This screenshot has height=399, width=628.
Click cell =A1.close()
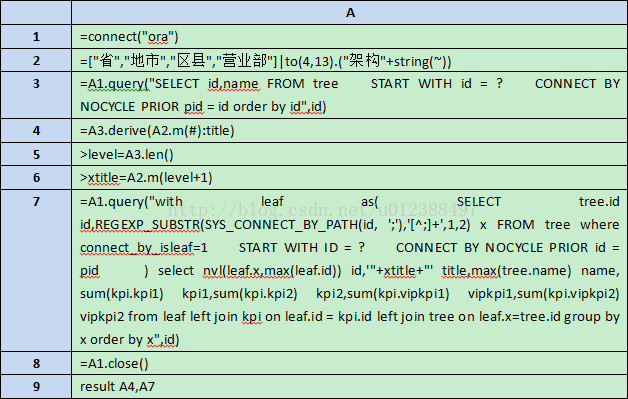[x=350, y=363]
